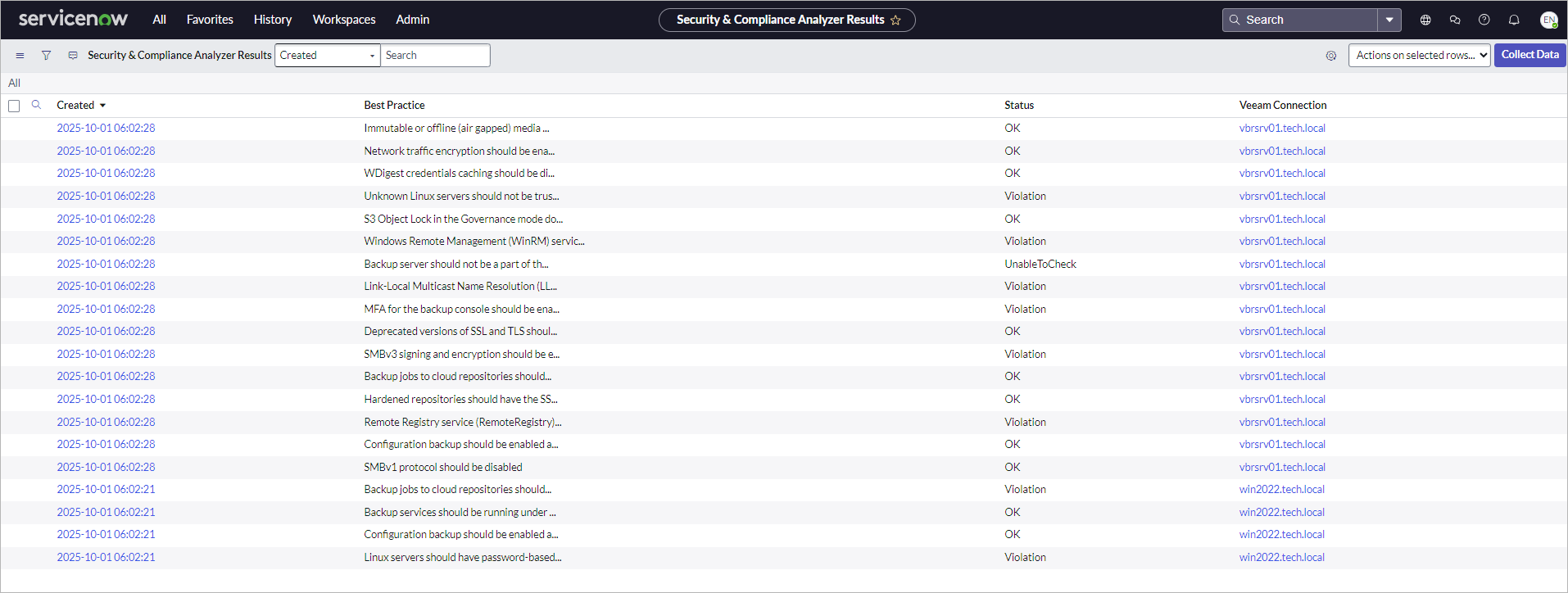Click Hardened repositories should have the SS... text
This screenshot has width=1568, height=593.
(x=460, y=399)
